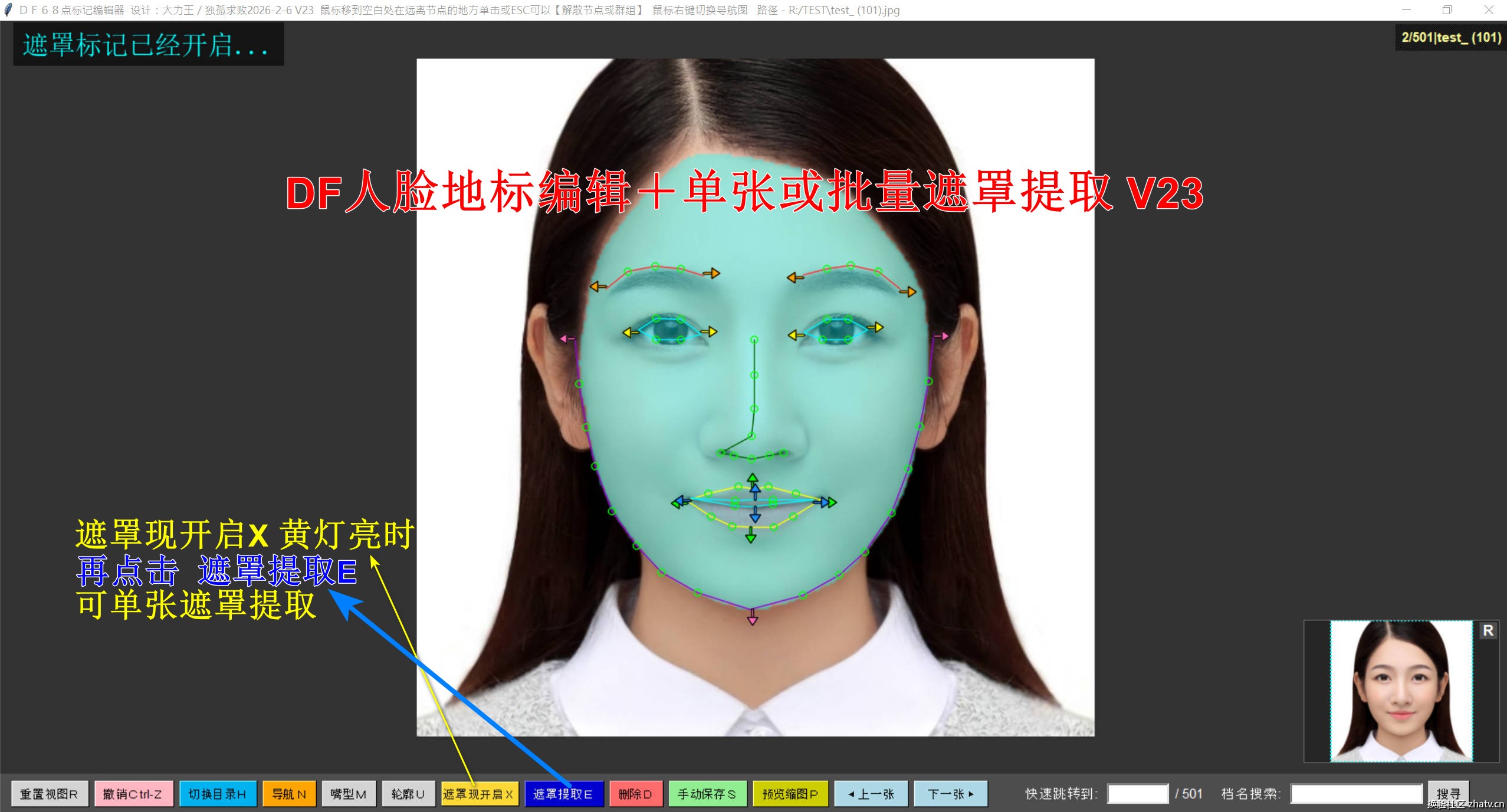
Task: Click the R toggle beside the preview thumbnail
Action: [1488, 630]
